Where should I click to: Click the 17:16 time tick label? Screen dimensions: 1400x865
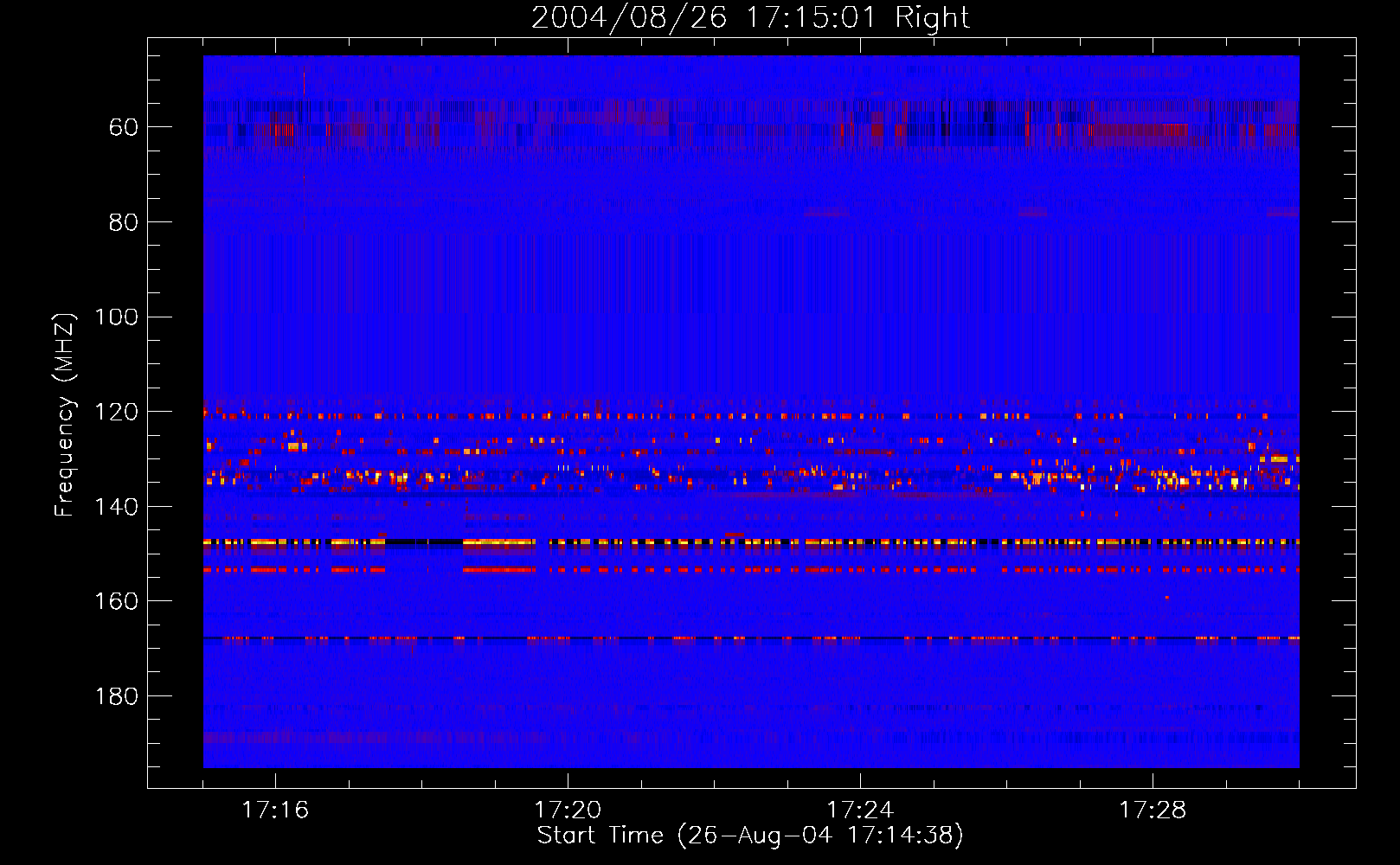[275, 811]
